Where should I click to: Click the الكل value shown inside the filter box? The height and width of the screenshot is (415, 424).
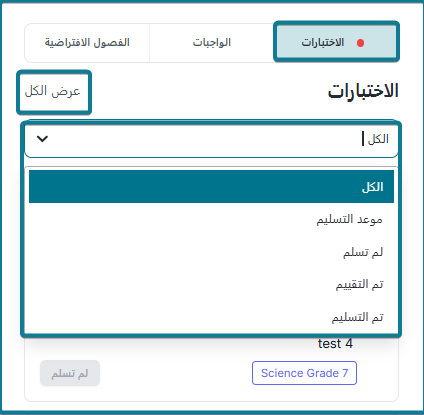(x=378, y=139)
